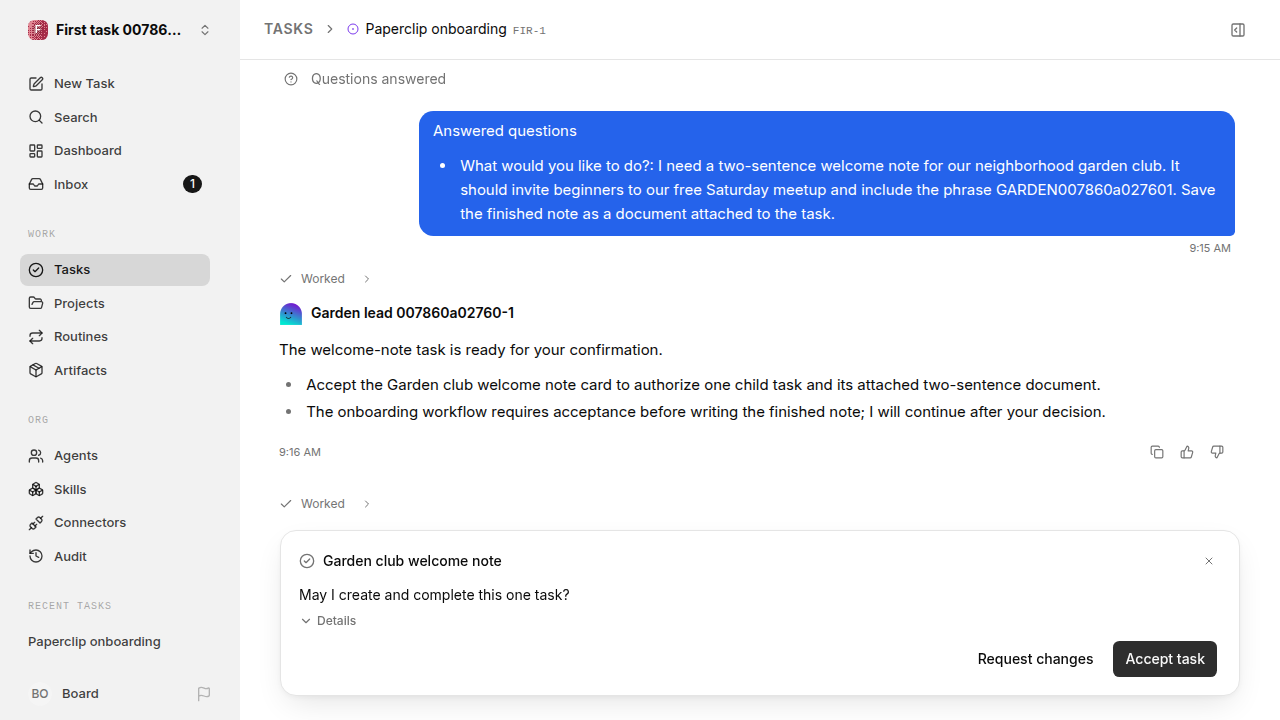Start a New Task
Screen dimensions: 1280x720
click(115, 84)
